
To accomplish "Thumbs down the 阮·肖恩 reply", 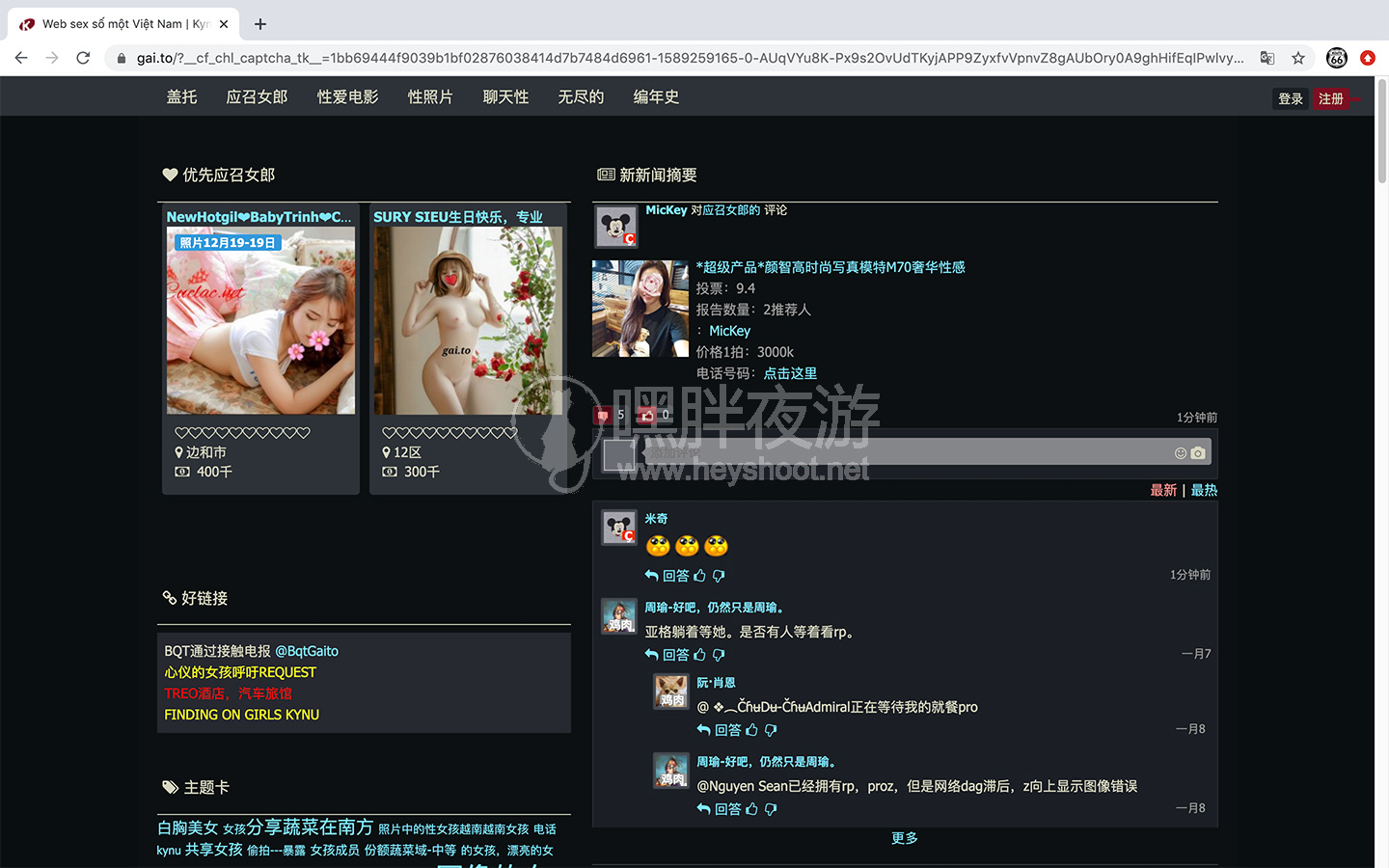I will click(x=771, y=730).
